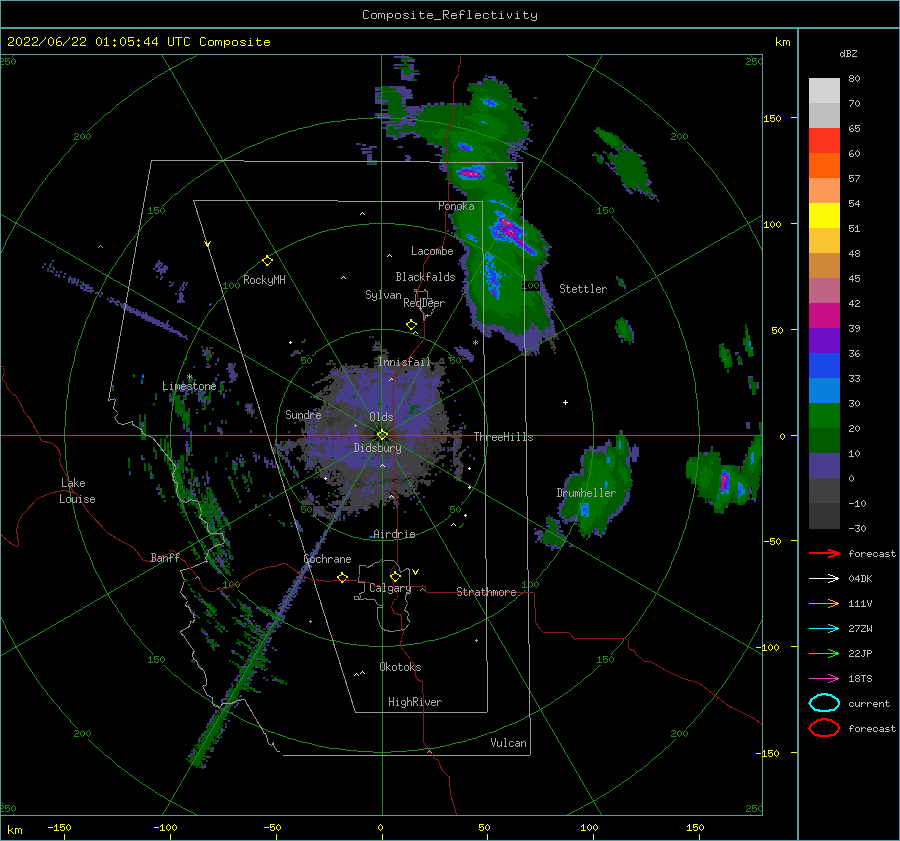This screenshot has width=900, height=841.
Task: Click the intense storm cell east of Lacombe
Action: coord(514,233)
